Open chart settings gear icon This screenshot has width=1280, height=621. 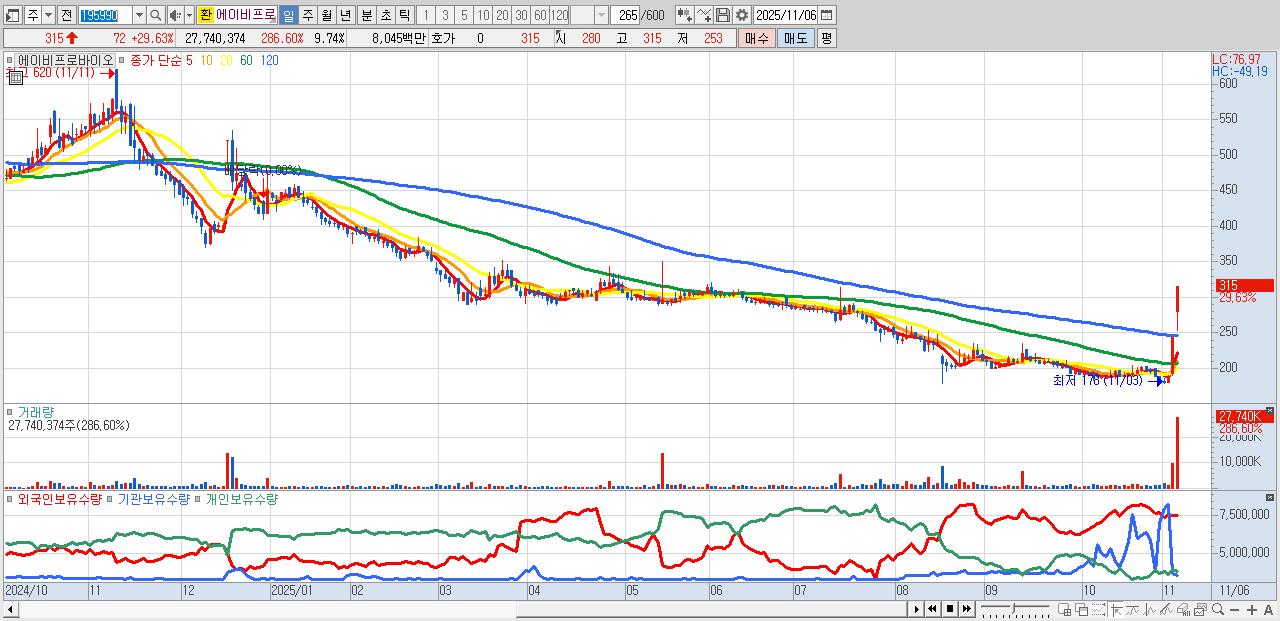tap(742, 15)
